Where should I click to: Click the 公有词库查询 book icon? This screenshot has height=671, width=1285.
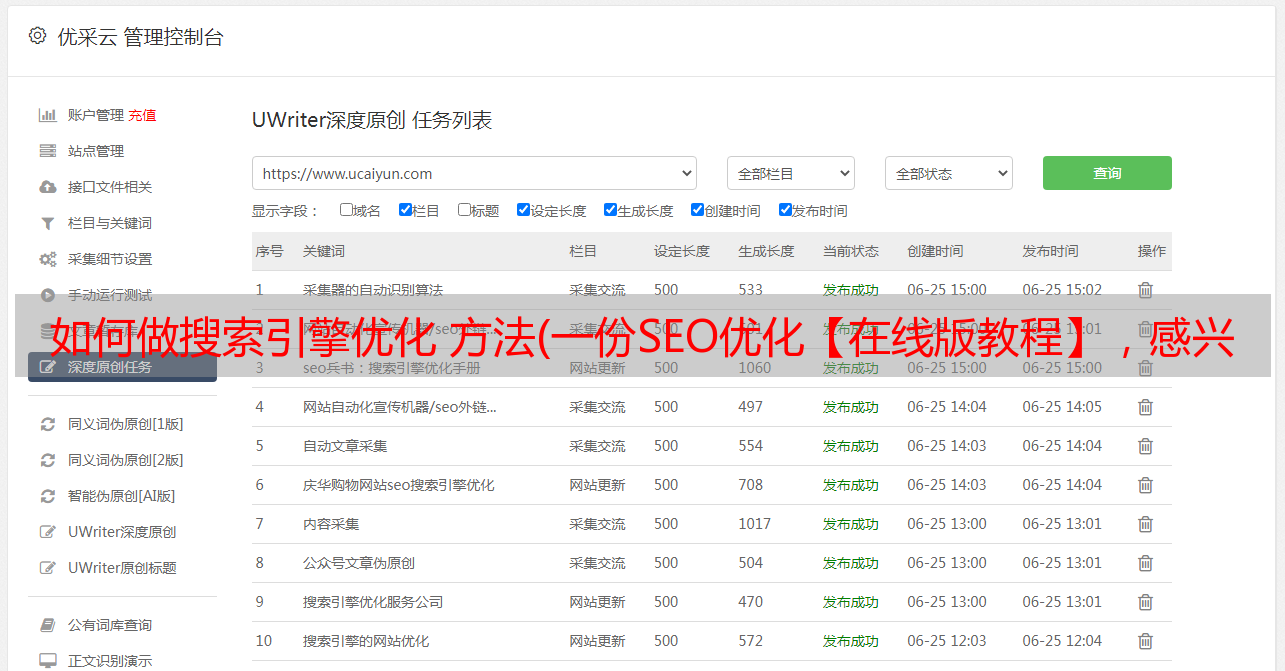[x=47, y=625]
